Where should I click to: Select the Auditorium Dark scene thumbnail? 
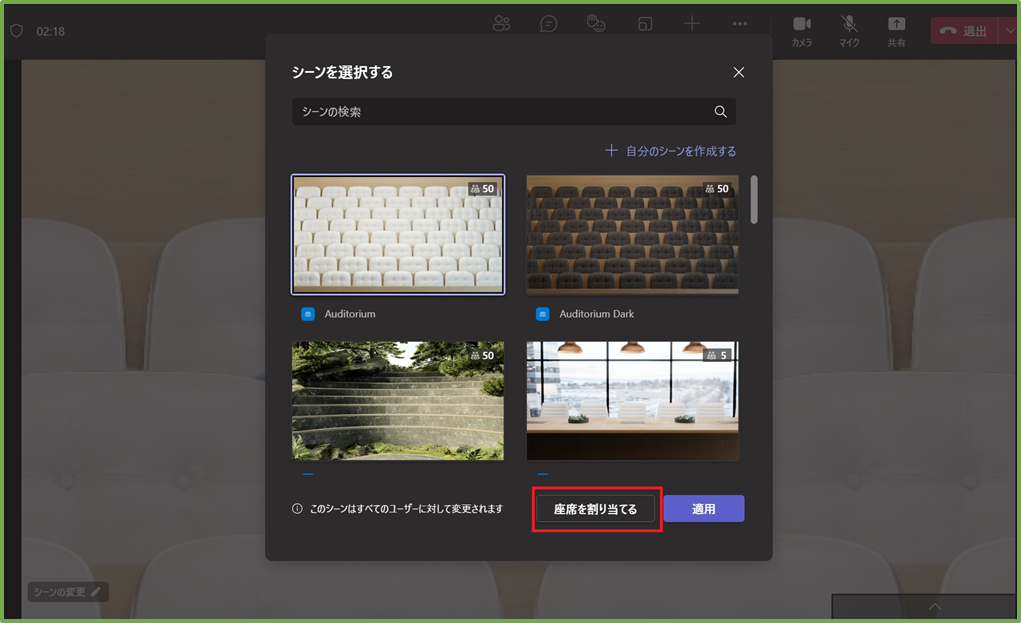(x=633, y=235)
